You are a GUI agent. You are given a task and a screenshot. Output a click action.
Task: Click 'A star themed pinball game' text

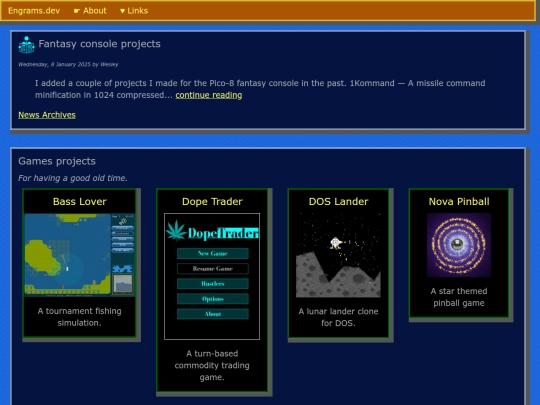point(459,297)
